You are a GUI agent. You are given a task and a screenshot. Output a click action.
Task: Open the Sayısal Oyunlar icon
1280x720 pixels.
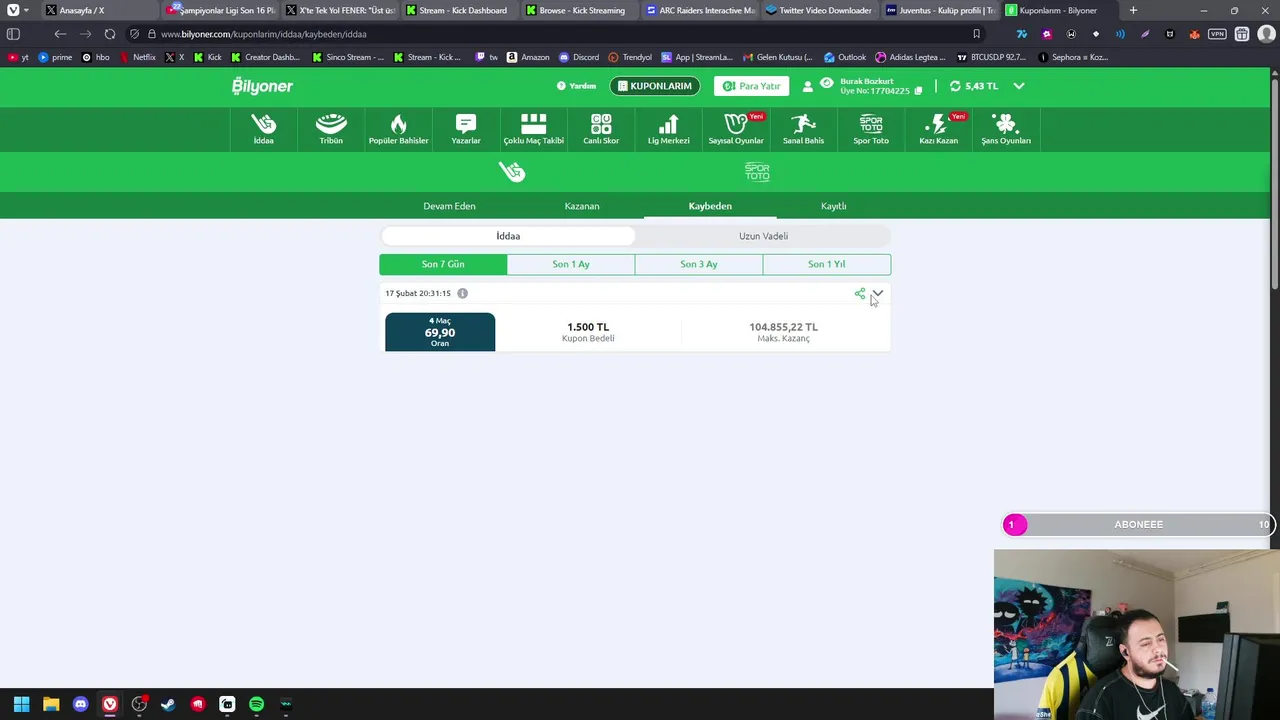pyautogui.click(x=736, y=129)
